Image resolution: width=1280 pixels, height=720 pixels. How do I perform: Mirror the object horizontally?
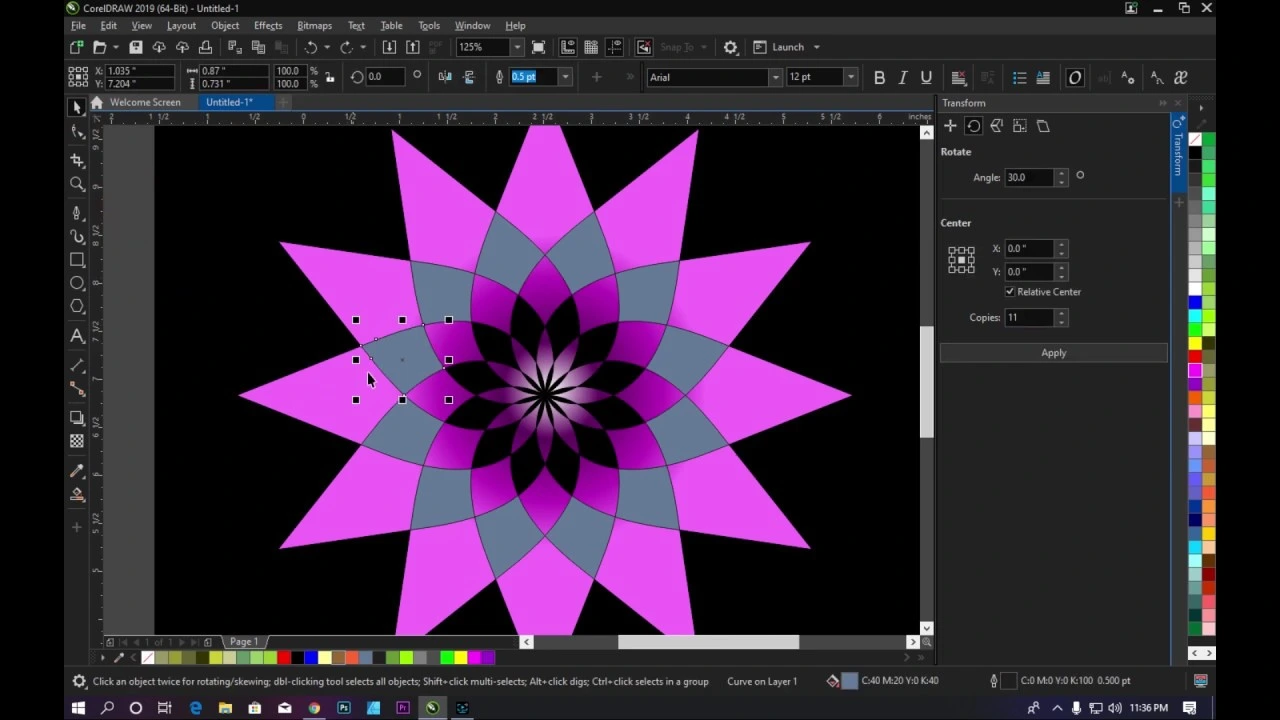(x=445, y=77)
